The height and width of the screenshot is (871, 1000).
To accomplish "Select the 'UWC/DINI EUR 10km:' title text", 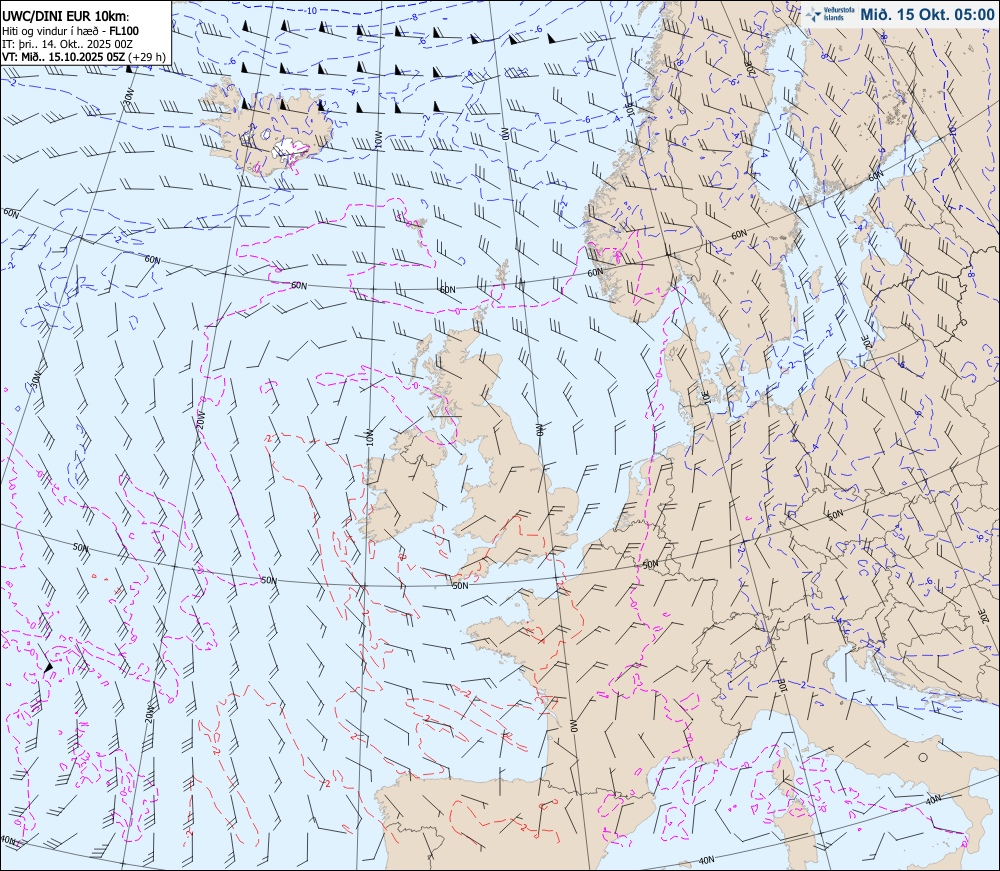I will tap(66, 17).
